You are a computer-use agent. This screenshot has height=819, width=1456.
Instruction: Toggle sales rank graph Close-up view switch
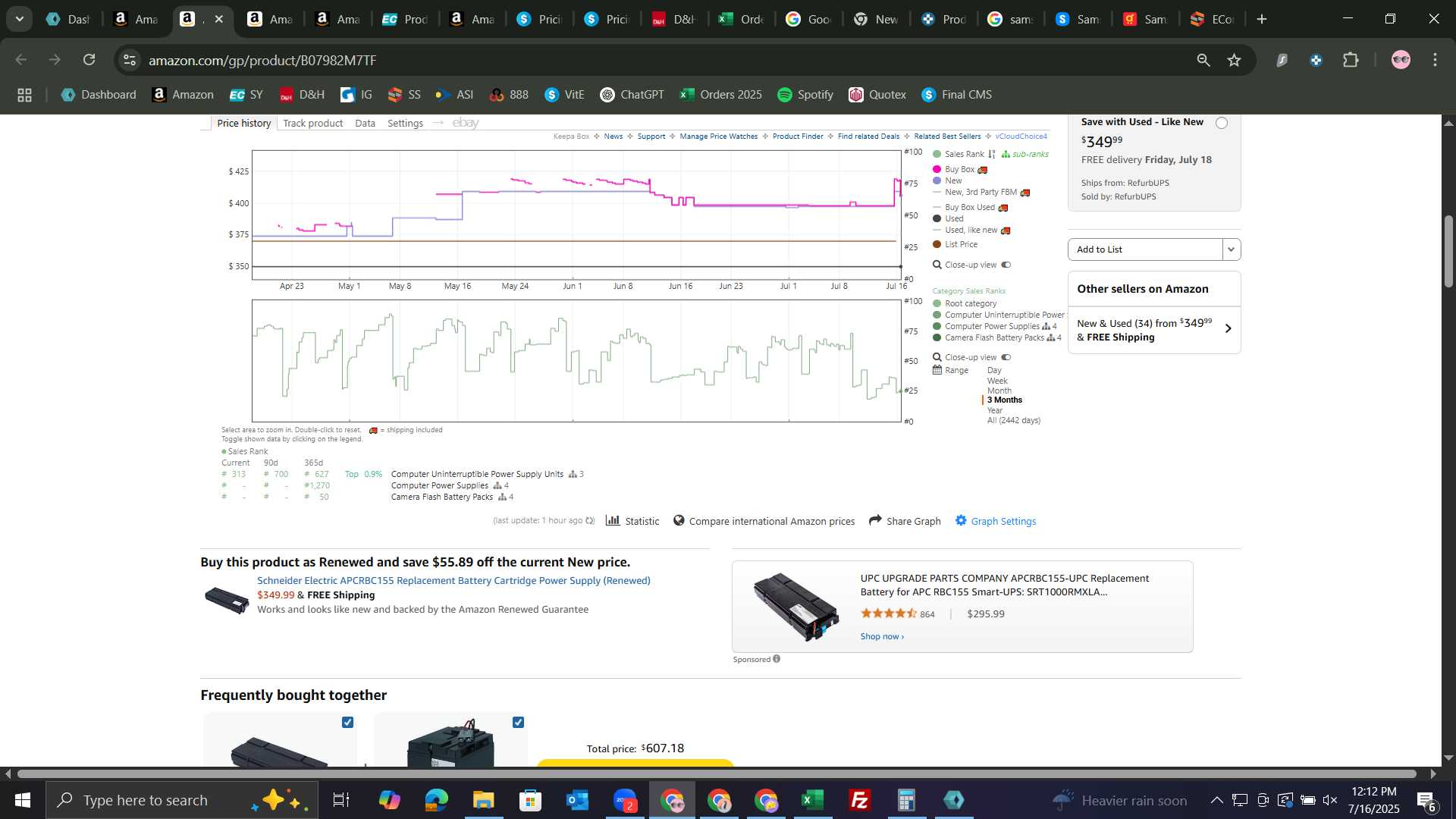point(1006,357)
